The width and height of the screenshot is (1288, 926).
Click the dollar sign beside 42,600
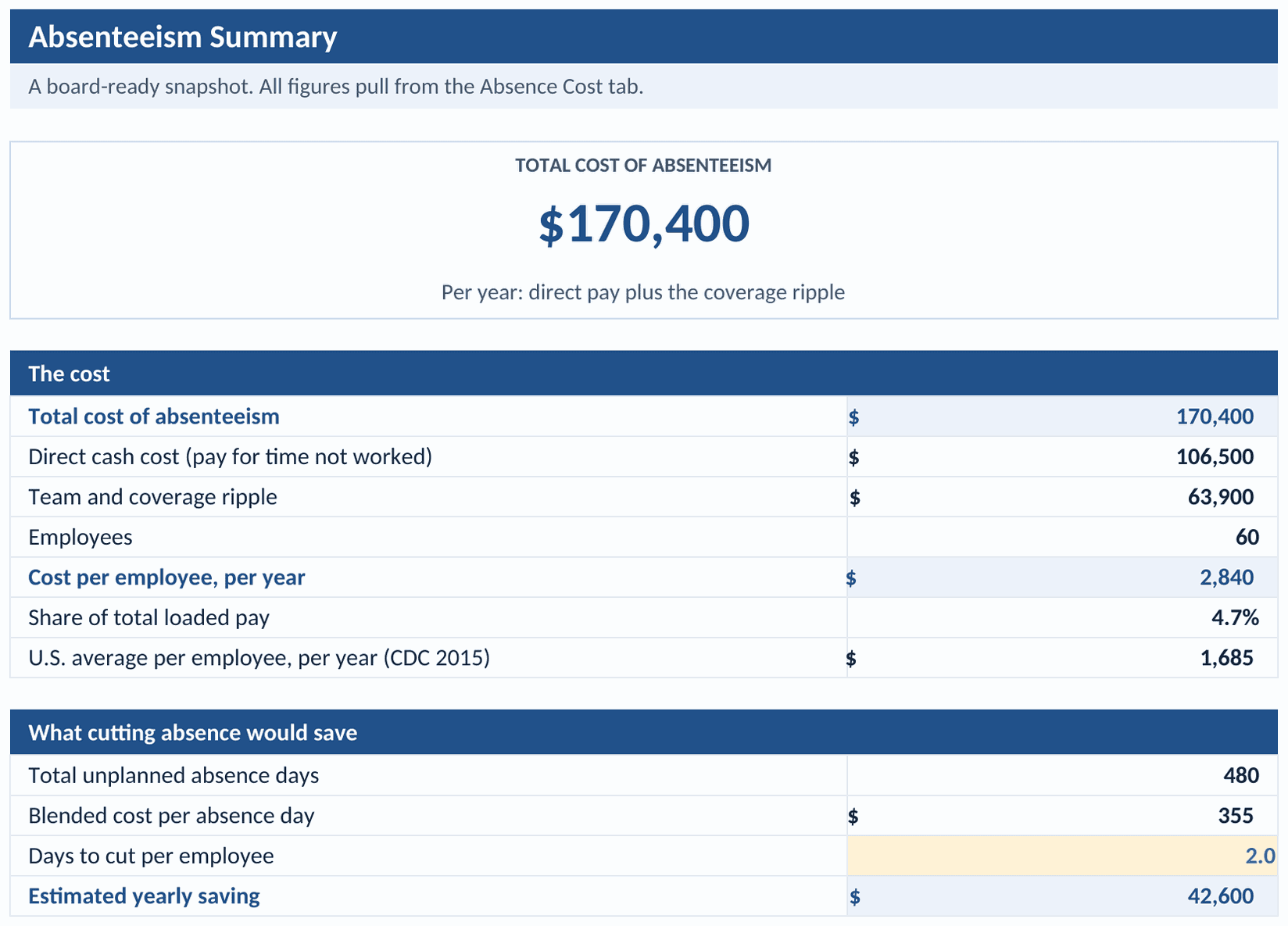pos(854,897)
